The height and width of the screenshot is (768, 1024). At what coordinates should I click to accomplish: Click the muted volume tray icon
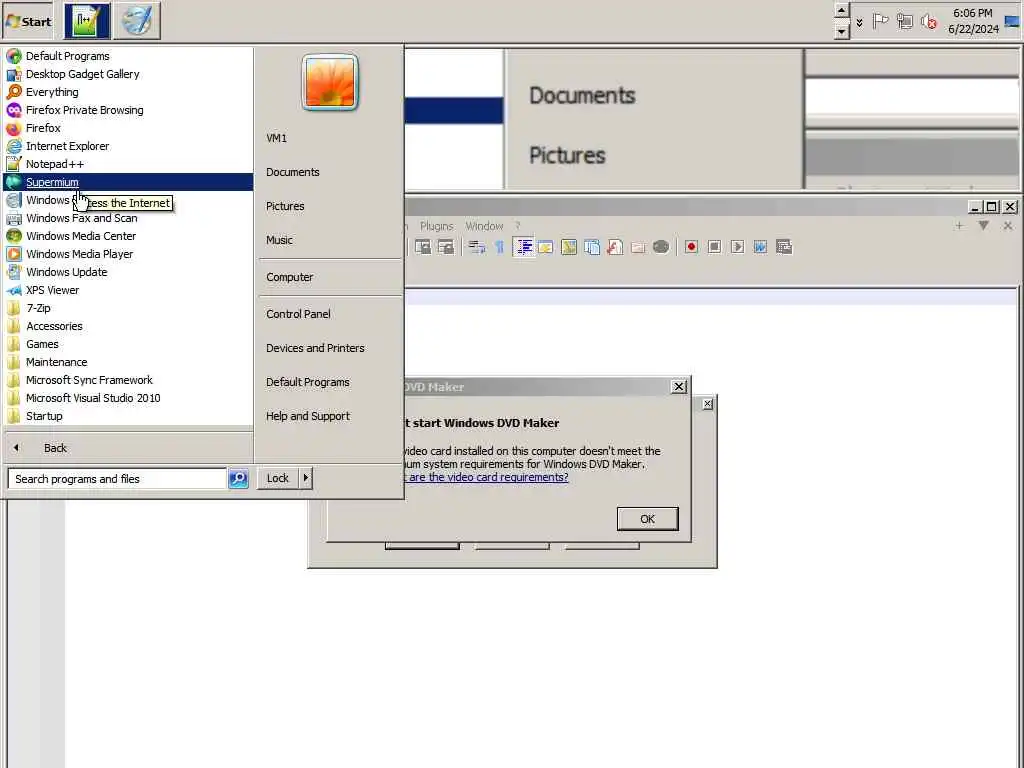click(x=929, y=22)
